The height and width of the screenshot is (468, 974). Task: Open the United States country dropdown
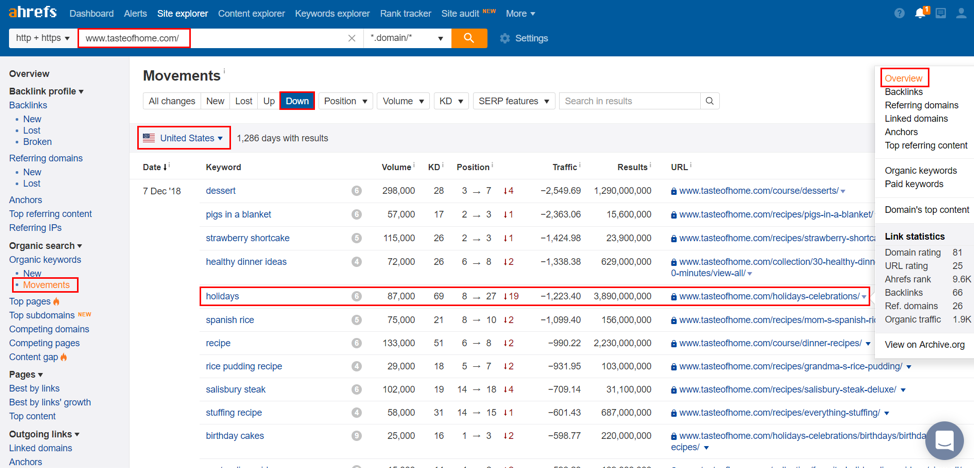pos(184,138)
